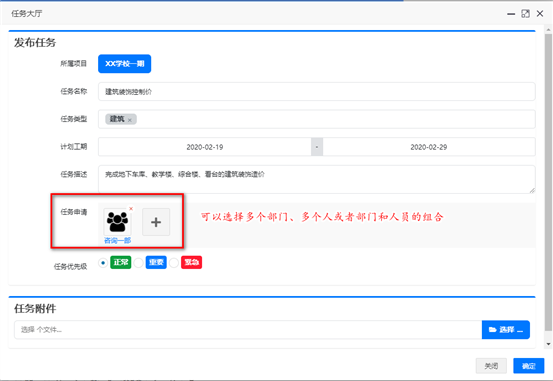Click the 关闭 button at bottom
The width and height of the screenshot is (553, 381).
[491, 366]
